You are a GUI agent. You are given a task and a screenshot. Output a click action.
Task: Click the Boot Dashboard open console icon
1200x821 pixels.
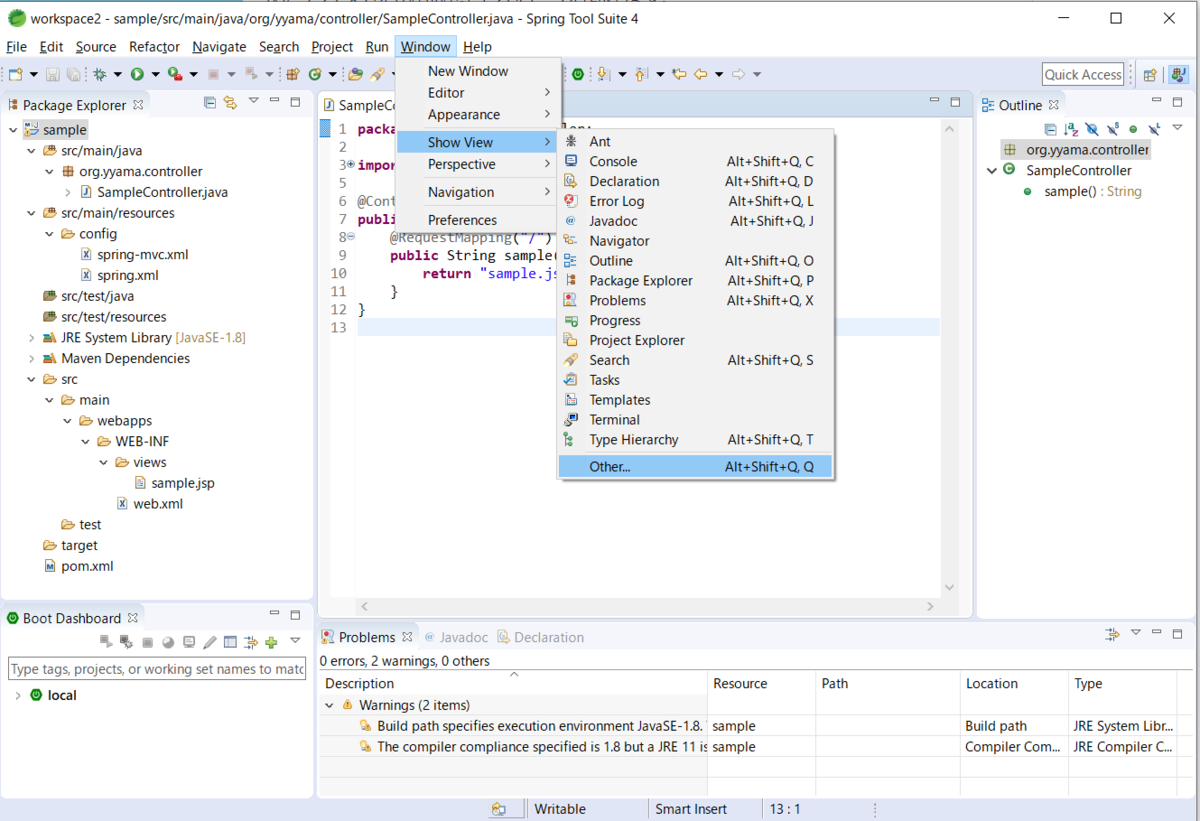(189, 642)
